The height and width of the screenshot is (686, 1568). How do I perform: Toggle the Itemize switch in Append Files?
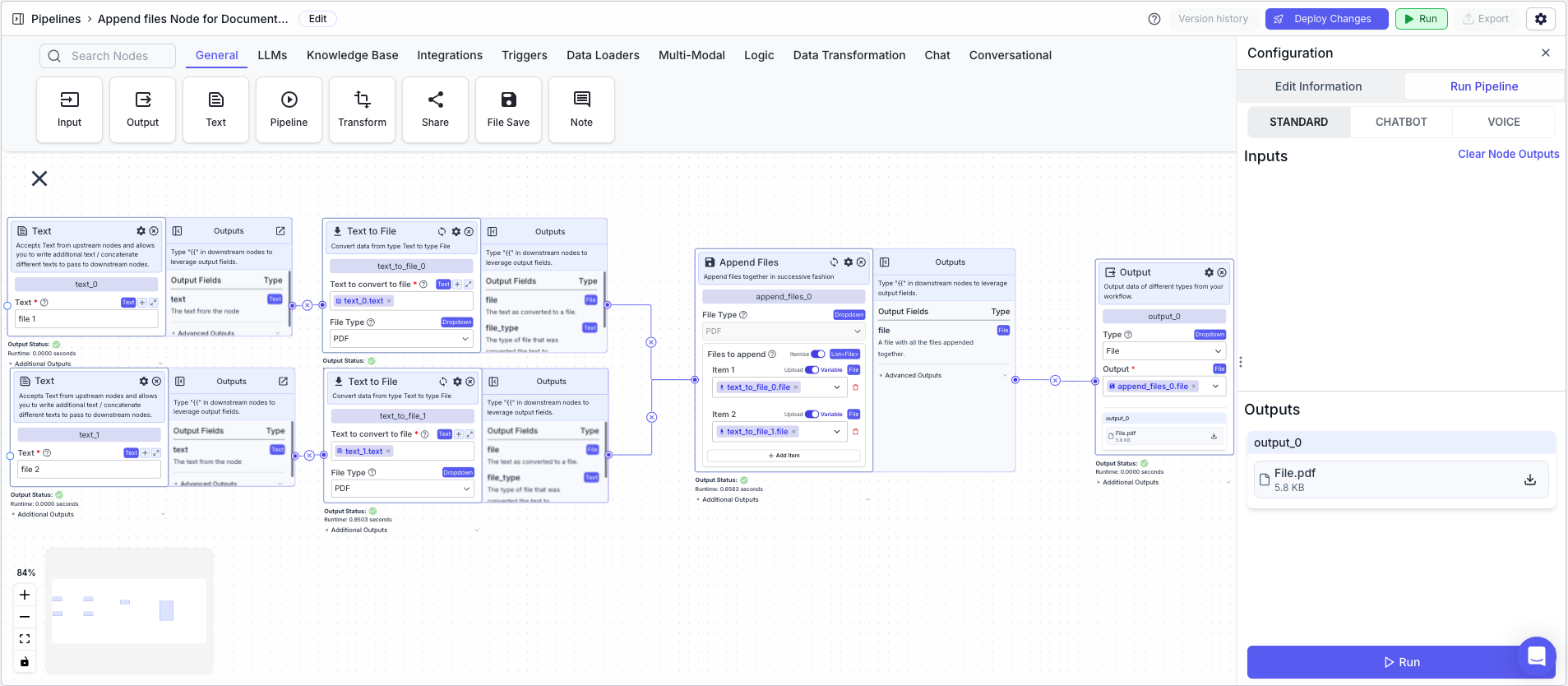pyautogui.click(x=818, y=355)
